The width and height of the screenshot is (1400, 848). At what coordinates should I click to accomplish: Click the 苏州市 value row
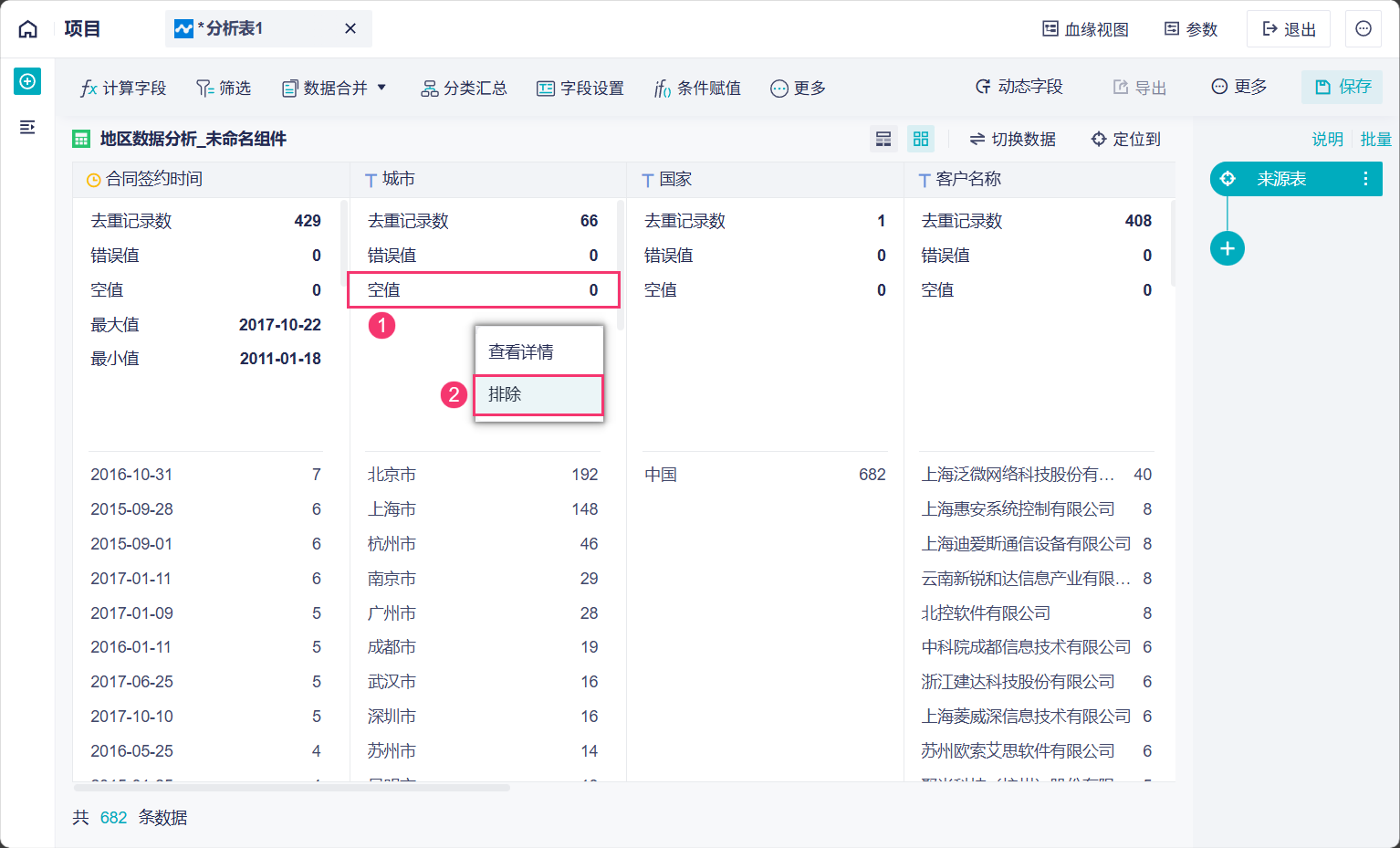[x=483, y=751]
